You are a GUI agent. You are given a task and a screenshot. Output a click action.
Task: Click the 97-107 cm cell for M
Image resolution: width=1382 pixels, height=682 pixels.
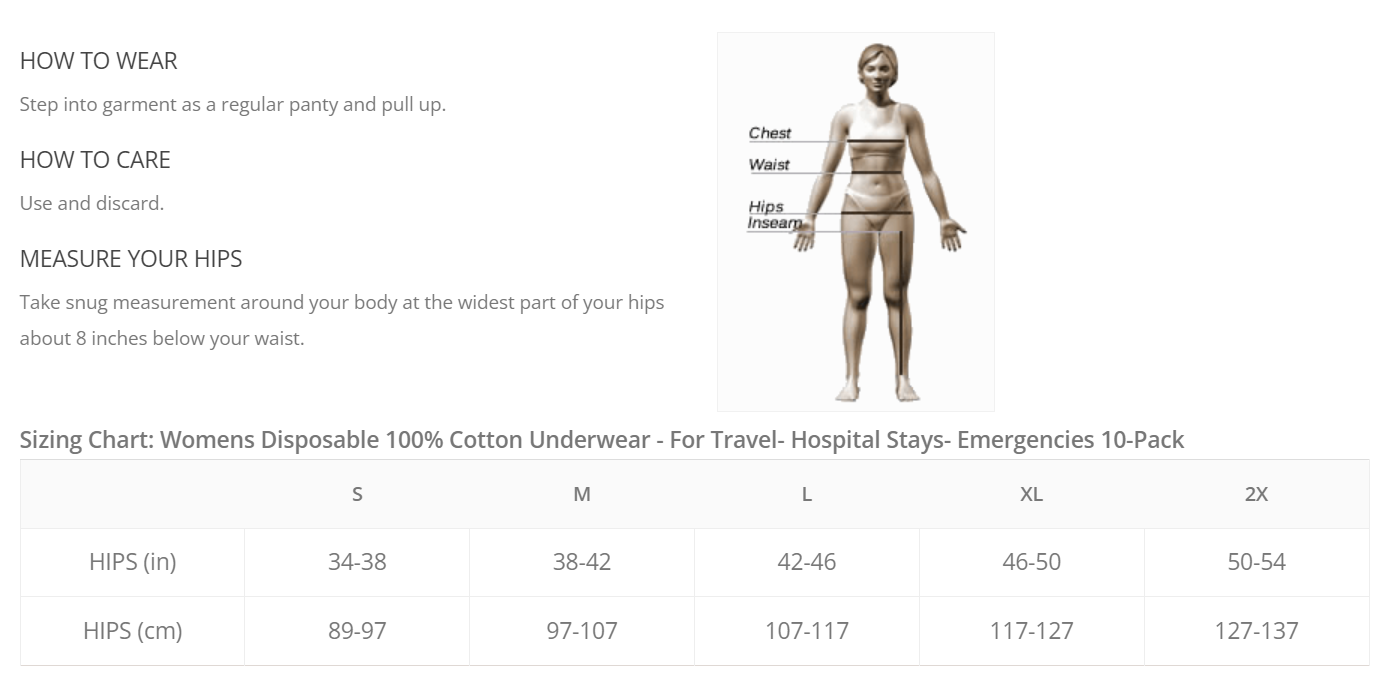(582, 631)
